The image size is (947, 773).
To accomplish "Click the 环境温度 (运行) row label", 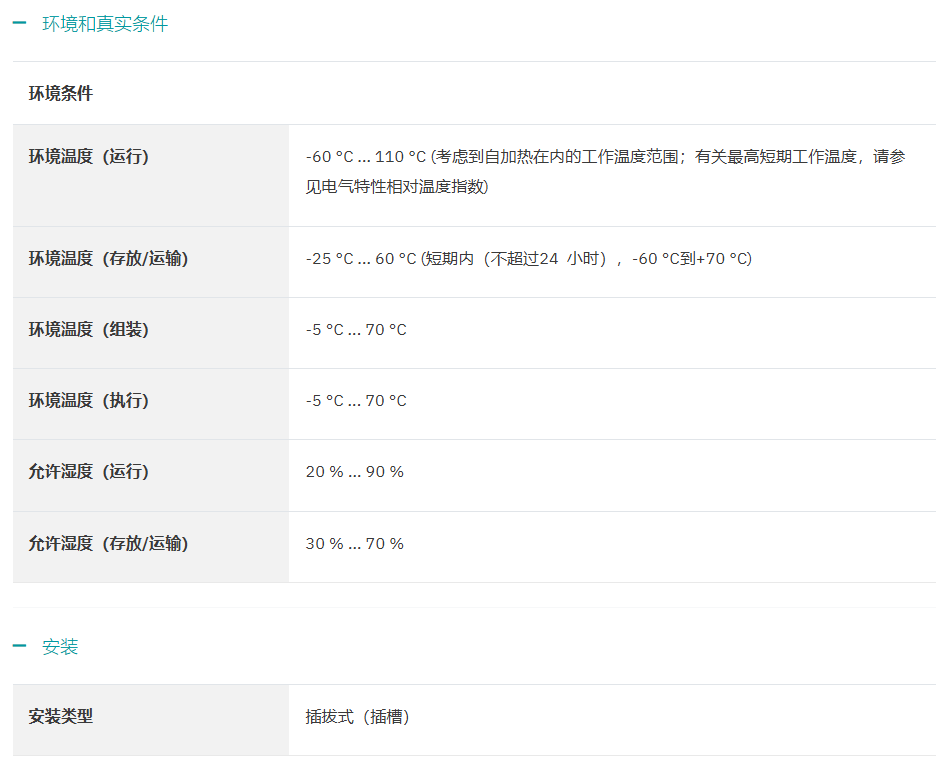I will click(88, 156).
